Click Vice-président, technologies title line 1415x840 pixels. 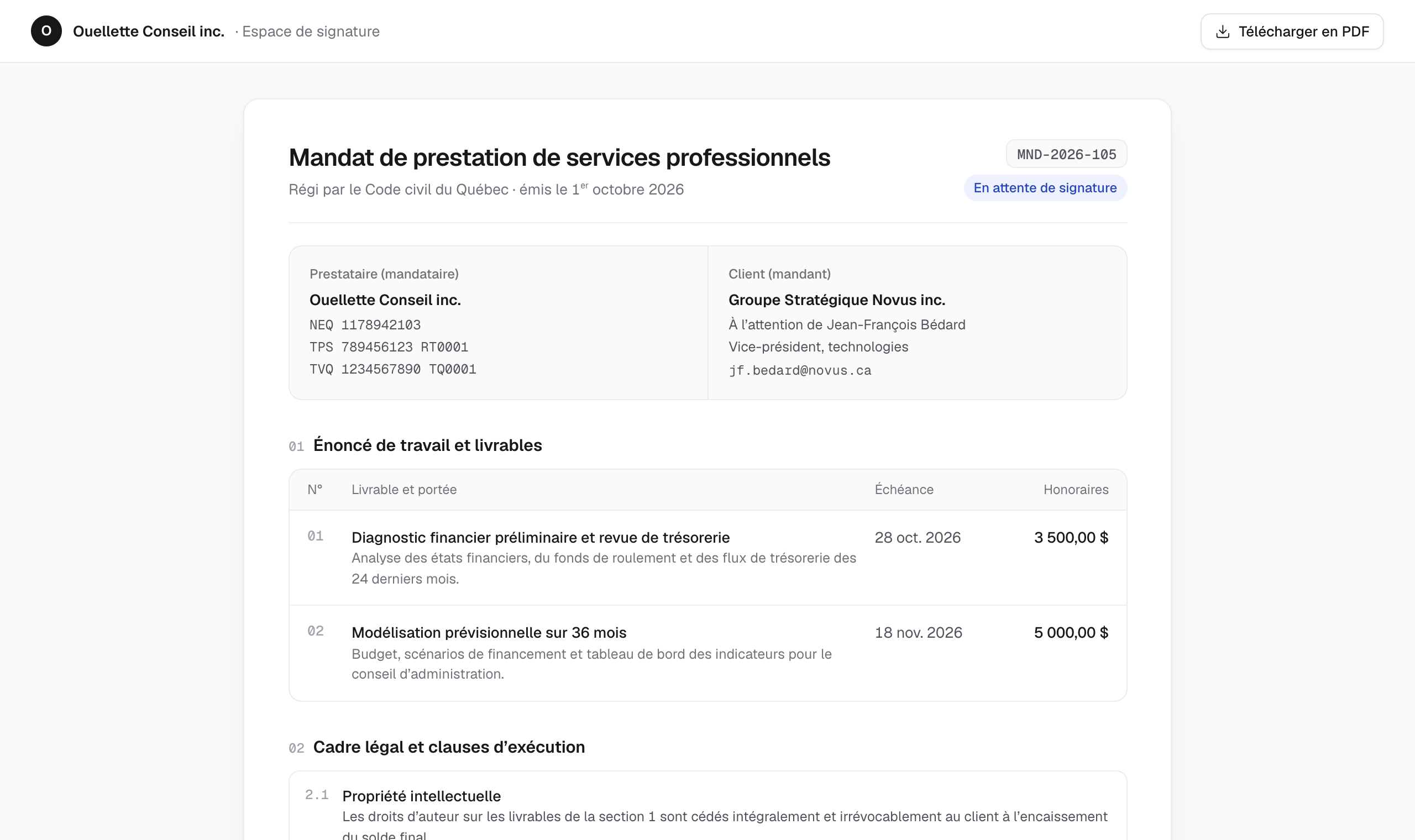pos(818,347)
